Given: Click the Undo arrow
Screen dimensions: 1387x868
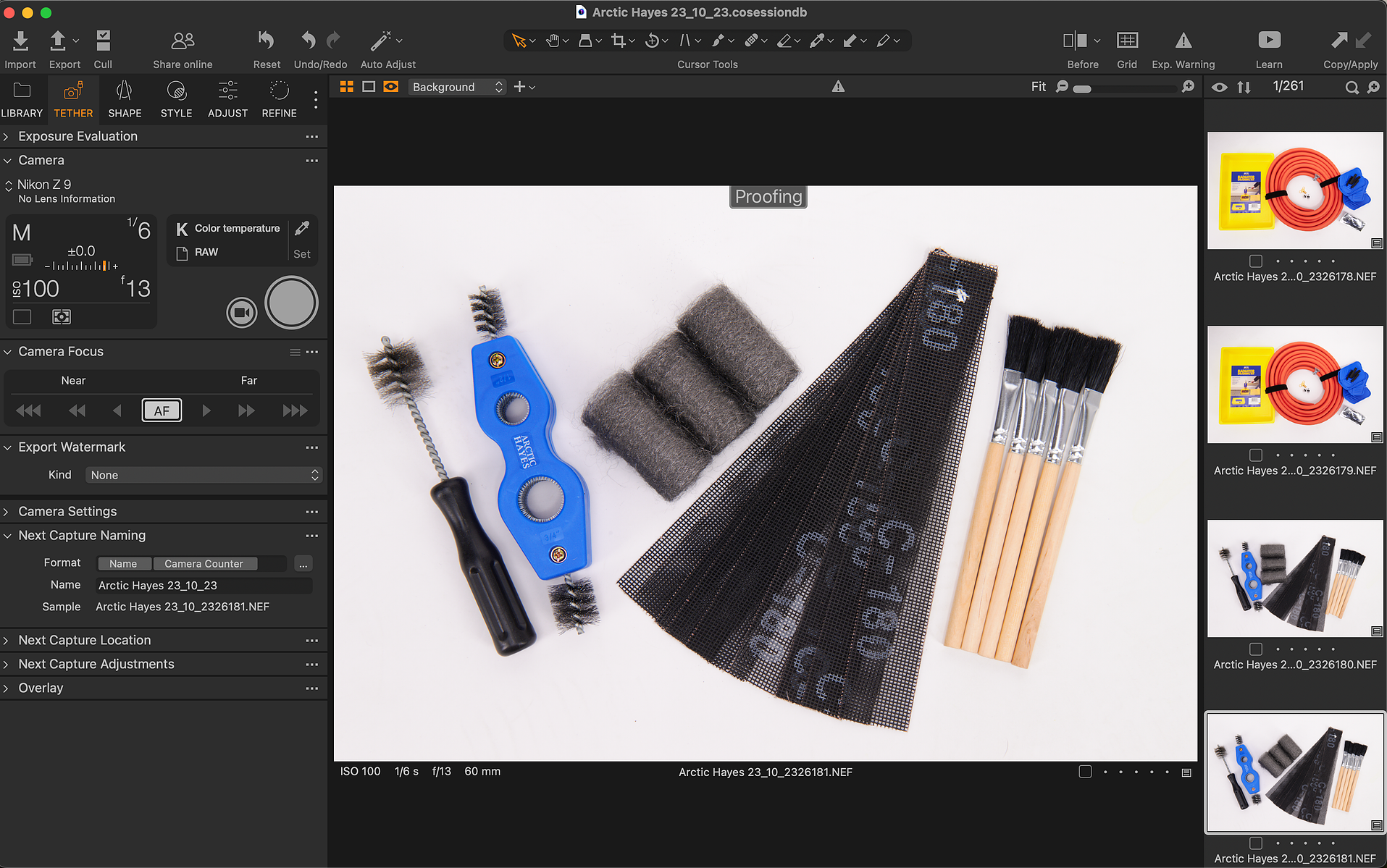Looking at the screenshot, I should pos(309,41).
